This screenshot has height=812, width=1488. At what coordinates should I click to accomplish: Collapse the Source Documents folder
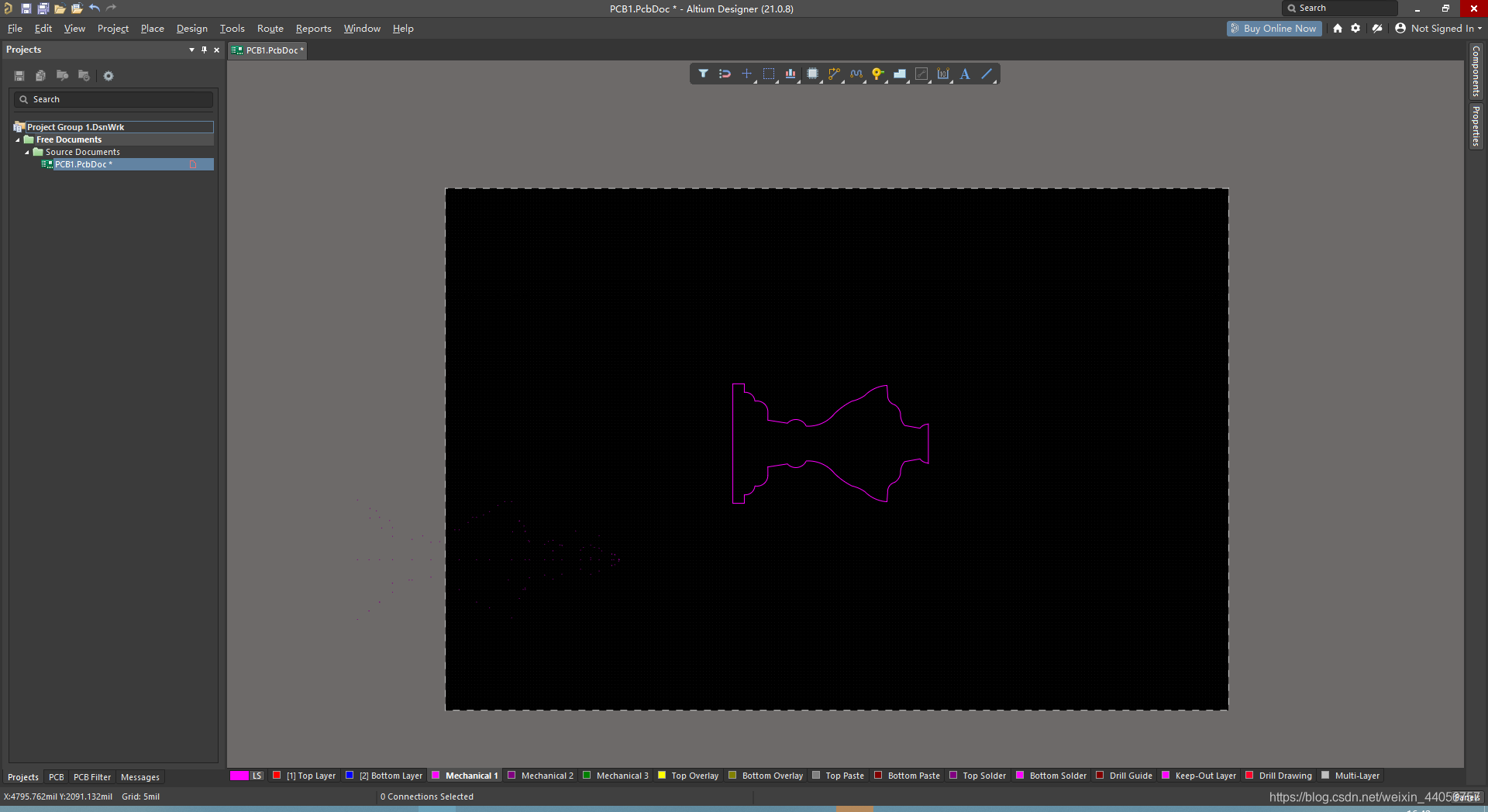pyautogui.click(x=27, y=153)
